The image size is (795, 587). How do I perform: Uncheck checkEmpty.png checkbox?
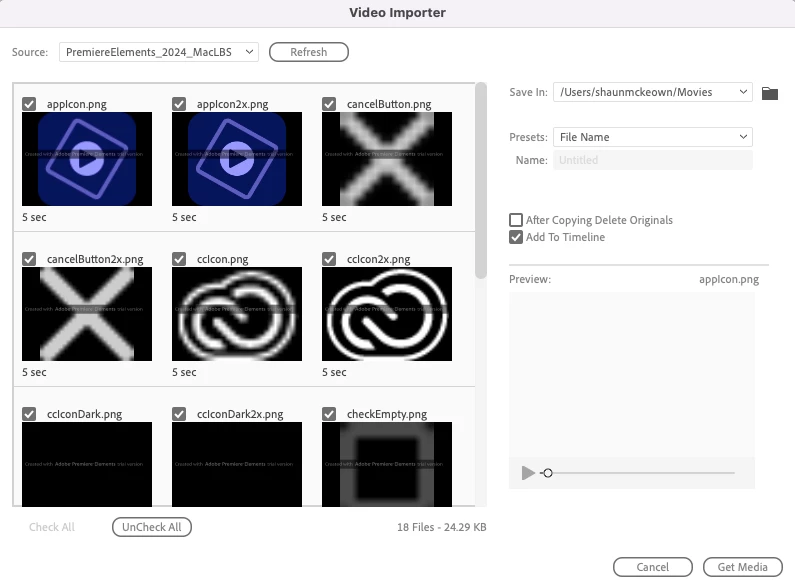[329, 414]
